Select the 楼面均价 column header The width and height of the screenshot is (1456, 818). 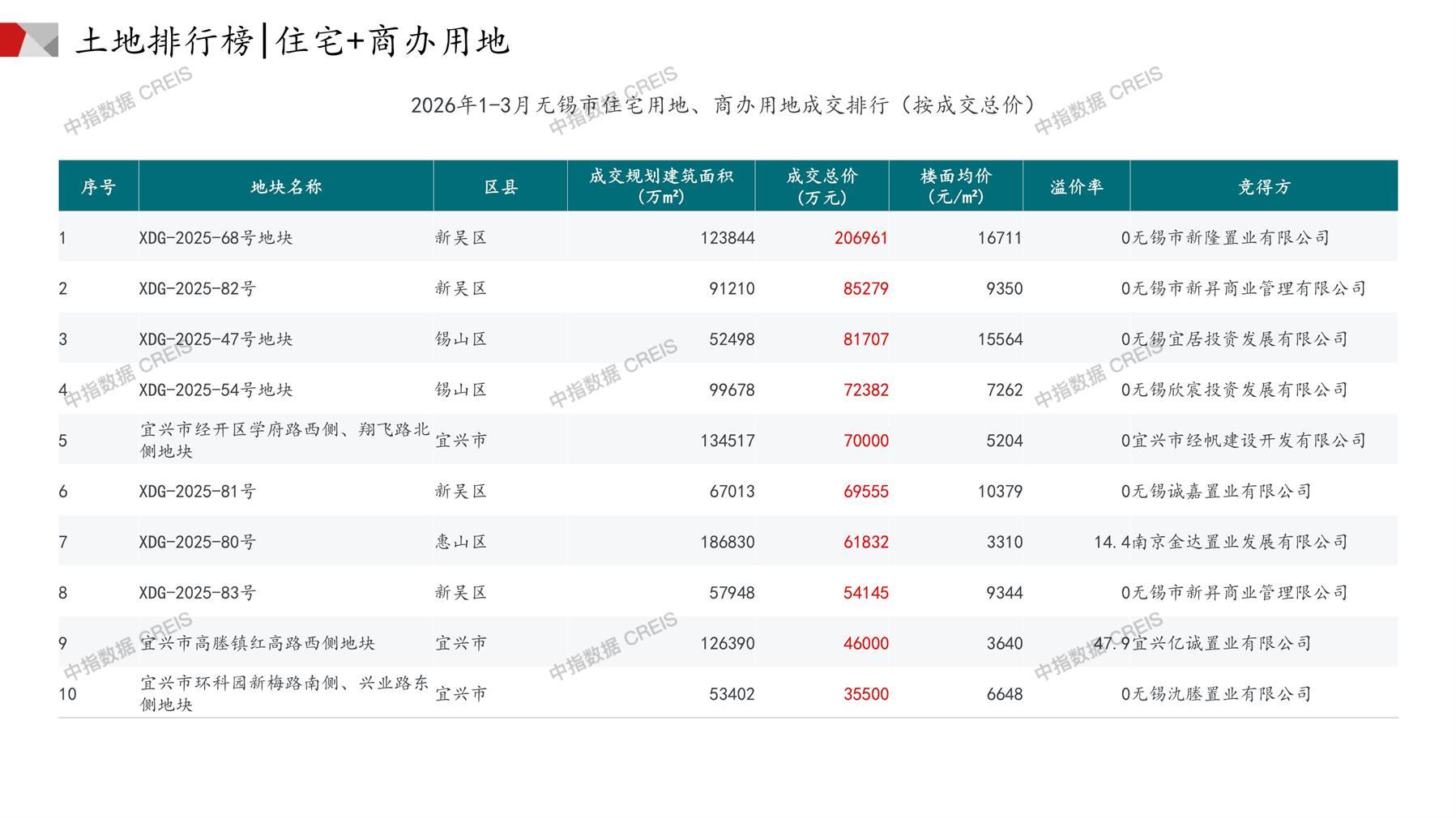click(956, 186)
